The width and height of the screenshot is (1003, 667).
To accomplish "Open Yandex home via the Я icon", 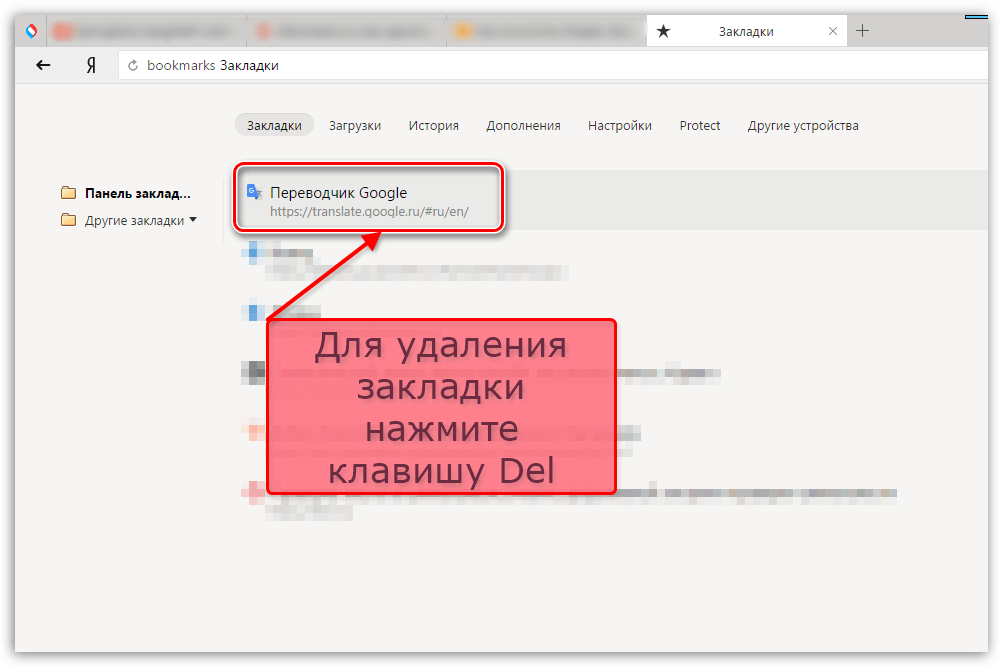I will click(x=91, y=66).
